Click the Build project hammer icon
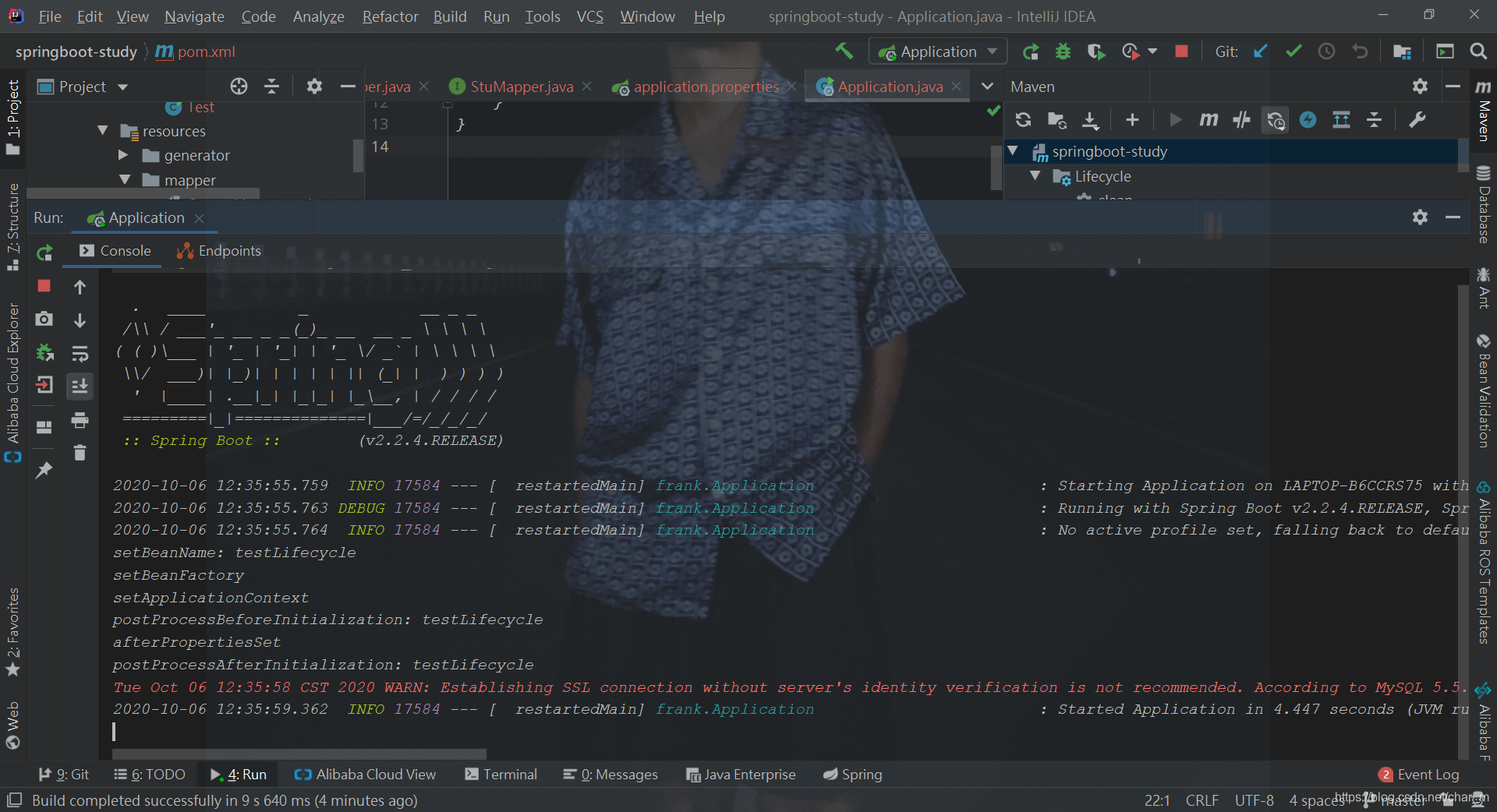The height and width of the screenshot is (812, 1497). tap(844, 51)
